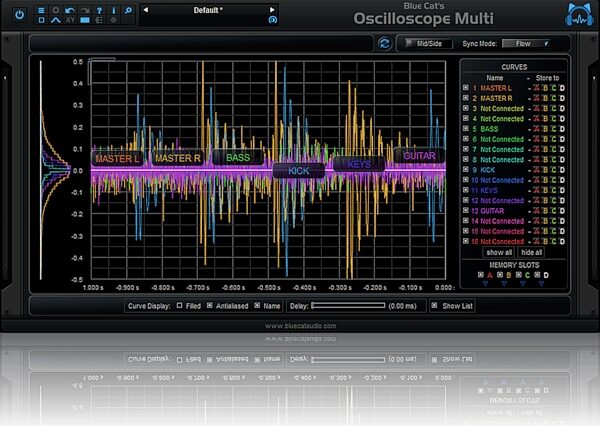Click the magnifier zoom icon
Screen dimensions: 600x426
pos(129,10)
